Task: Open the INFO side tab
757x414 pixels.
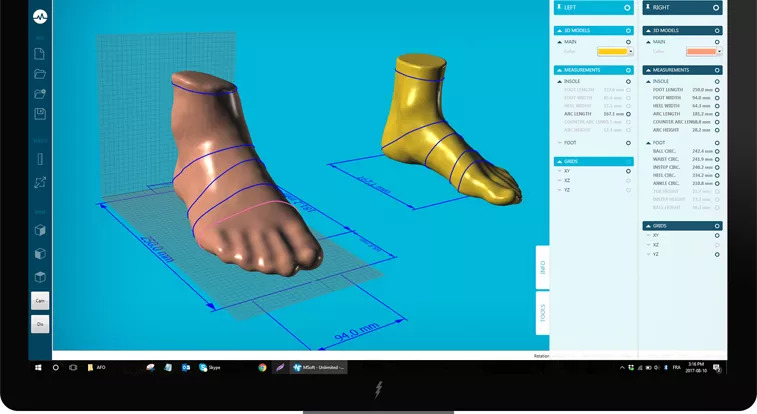Action: (543, 267)
